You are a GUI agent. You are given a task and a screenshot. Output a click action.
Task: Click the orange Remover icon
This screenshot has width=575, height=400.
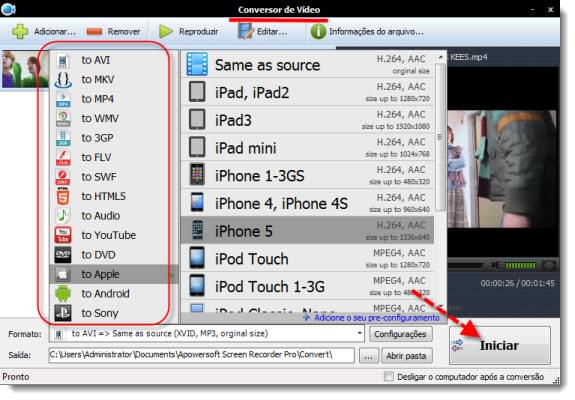[95, 32]
